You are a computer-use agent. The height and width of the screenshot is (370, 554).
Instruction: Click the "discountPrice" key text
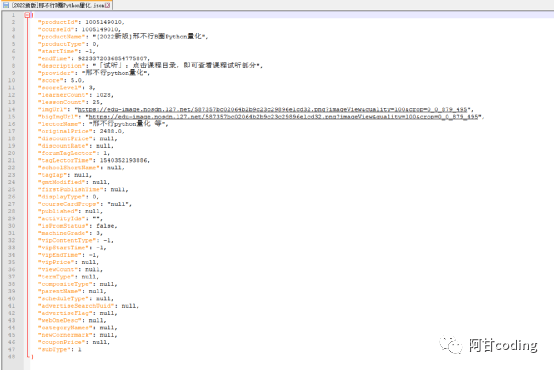[64, 139]
